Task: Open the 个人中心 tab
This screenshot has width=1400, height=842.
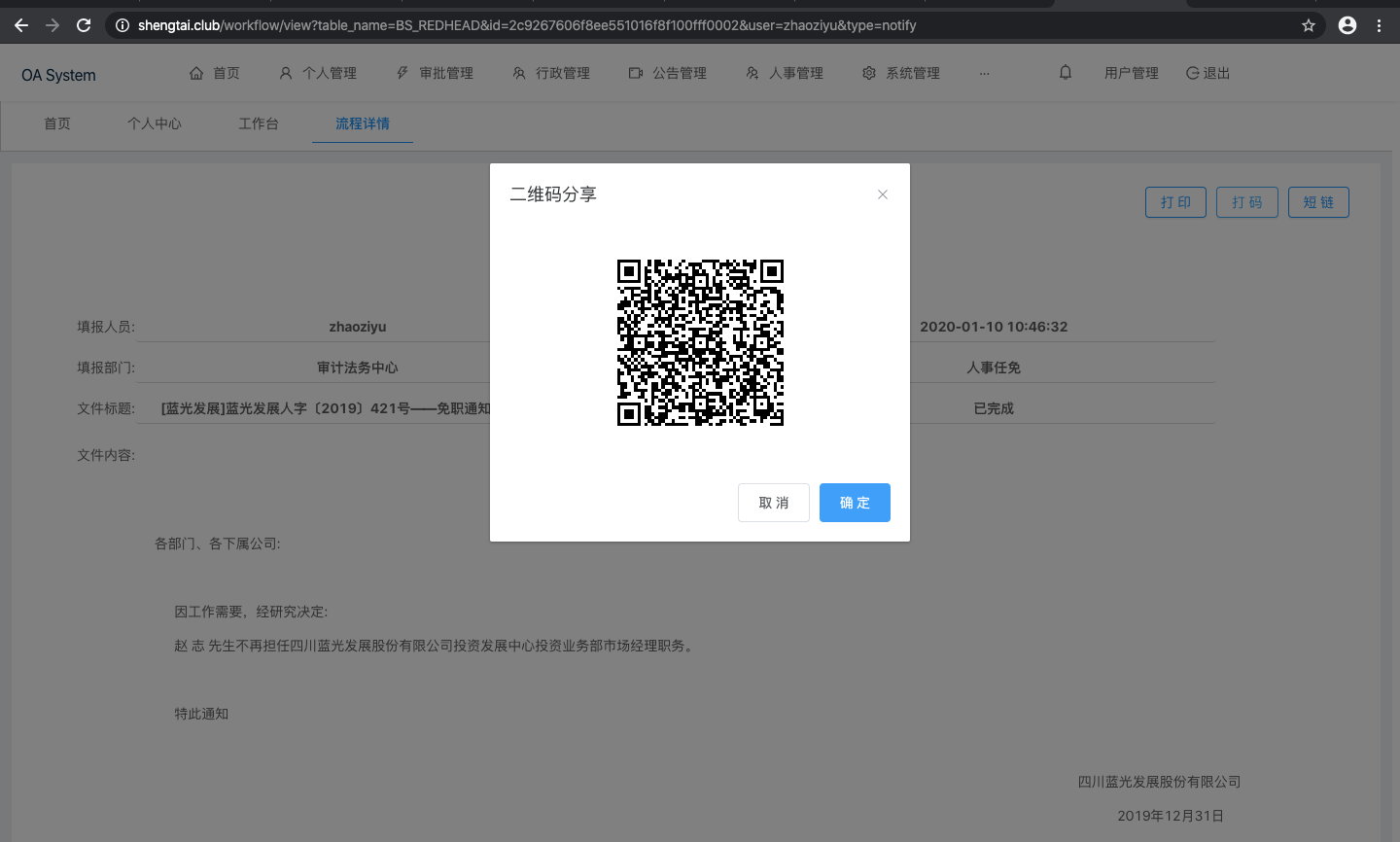Action: 154,123
